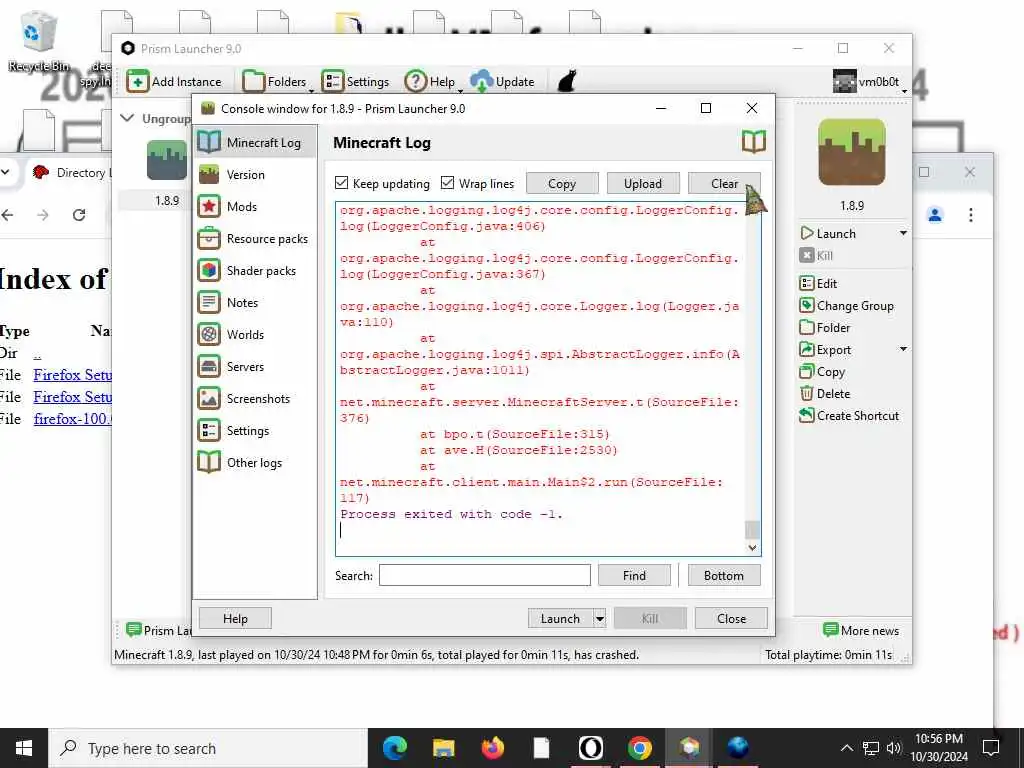Click the browser reload button
Viewport: 1024px width, 768px height.
click(79, 214)
